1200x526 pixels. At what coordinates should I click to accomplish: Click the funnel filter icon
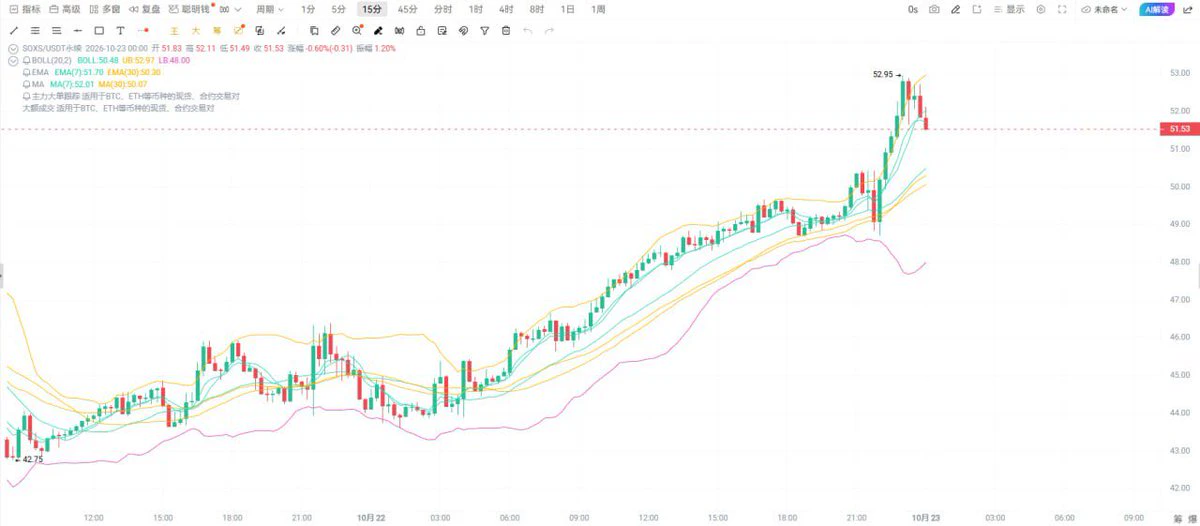(485, 31)
